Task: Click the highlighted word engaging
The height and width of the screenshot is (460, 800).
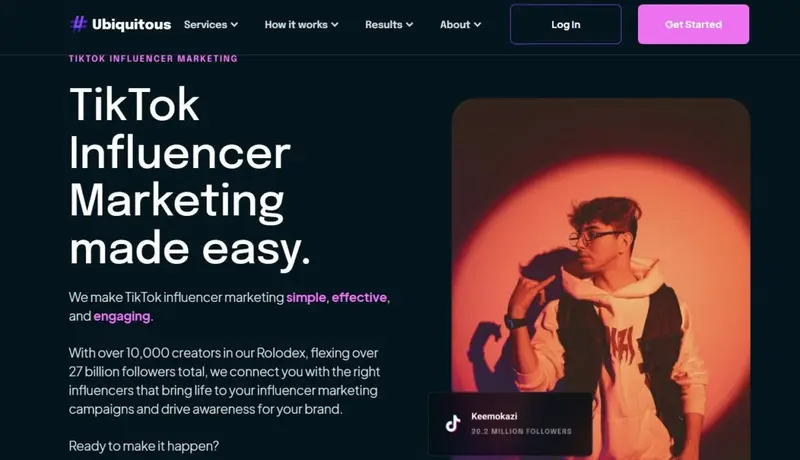Action: 122,316
